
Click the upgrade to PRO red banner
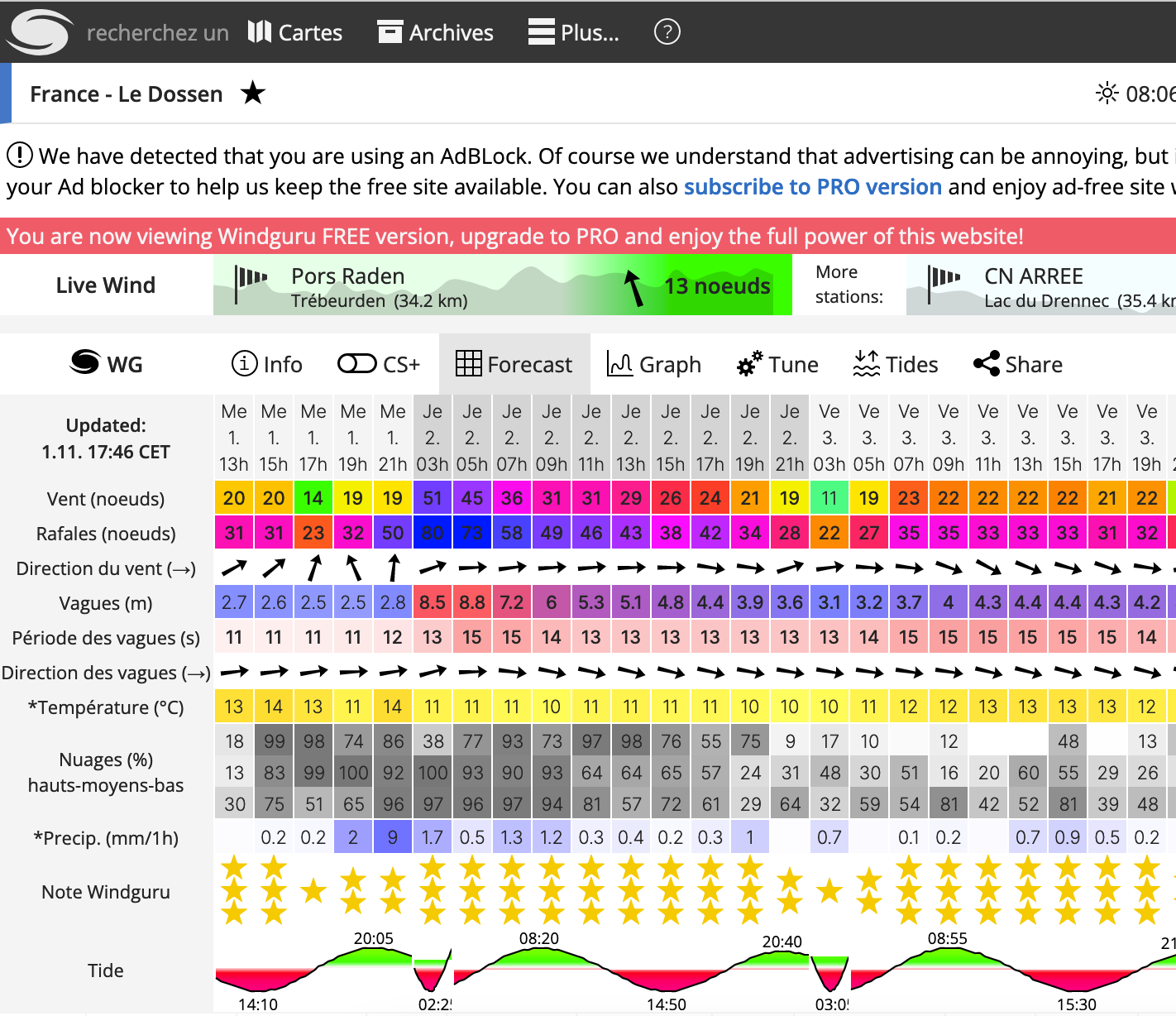point(588,236)
